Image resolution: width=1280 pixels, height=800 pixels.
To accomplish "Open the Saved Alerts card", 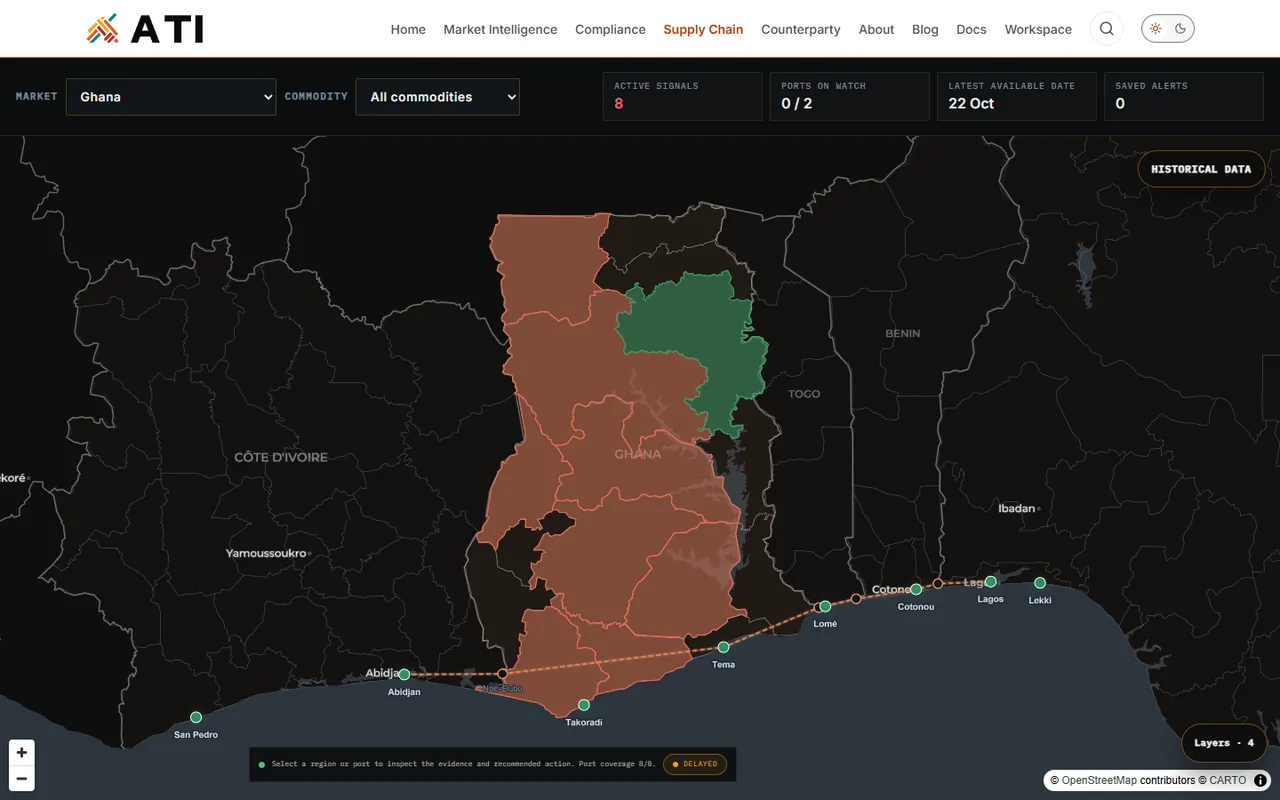I will click(1184, 97).
